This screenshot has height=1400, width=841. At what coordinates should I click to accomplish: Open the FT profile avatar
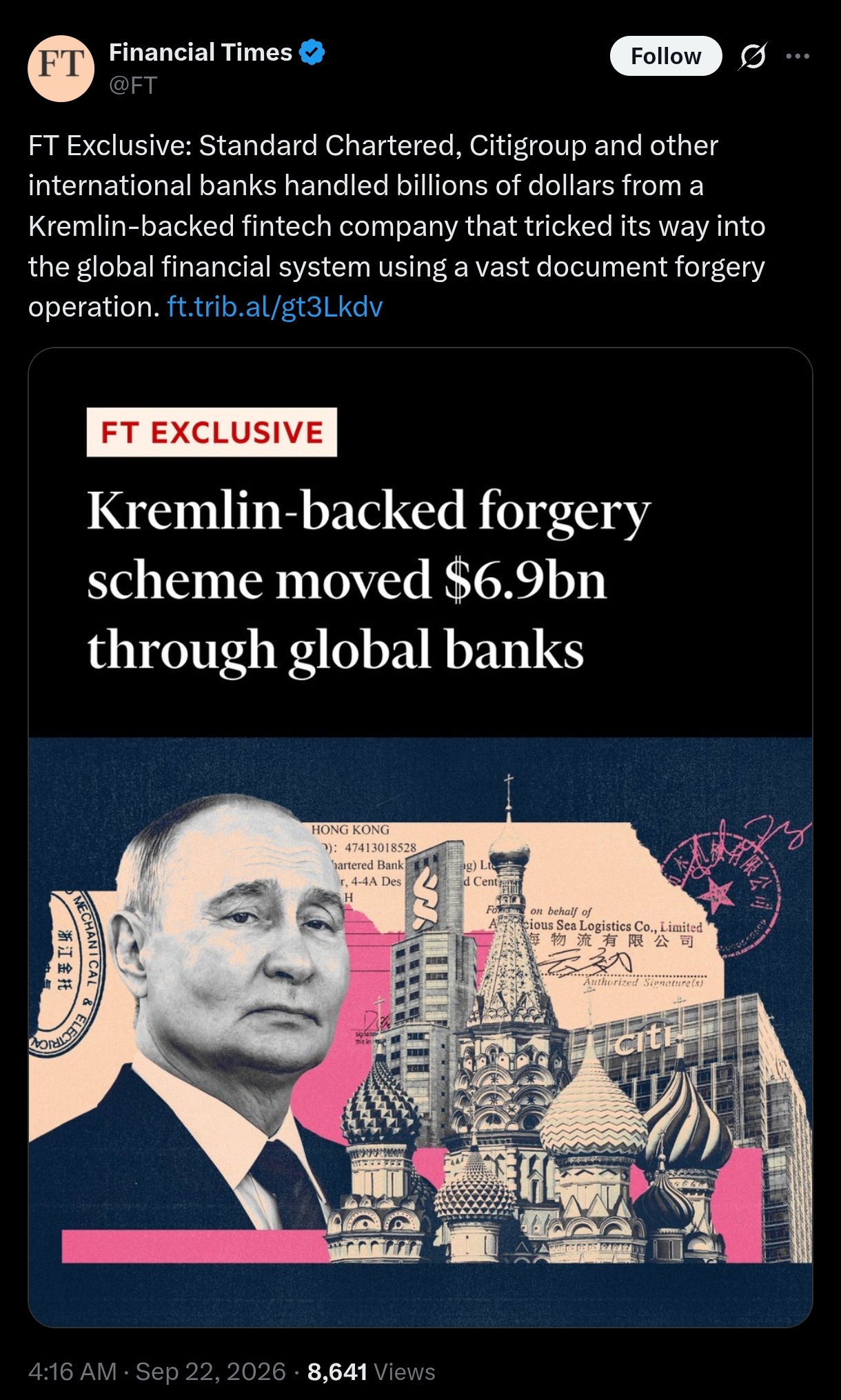click(61, 68)
